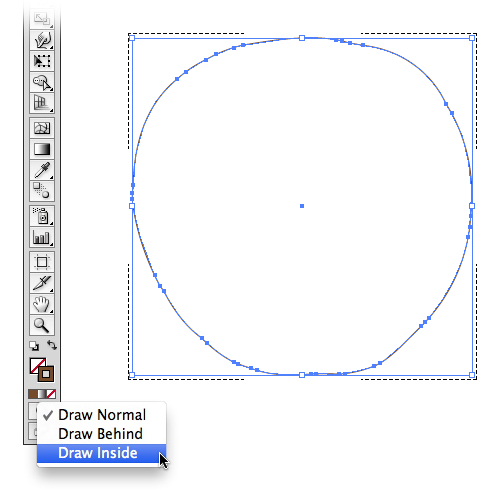Reset to default fill and stroke
The width and height of the screenshot is (500, 500).
[x=34, y=346]
